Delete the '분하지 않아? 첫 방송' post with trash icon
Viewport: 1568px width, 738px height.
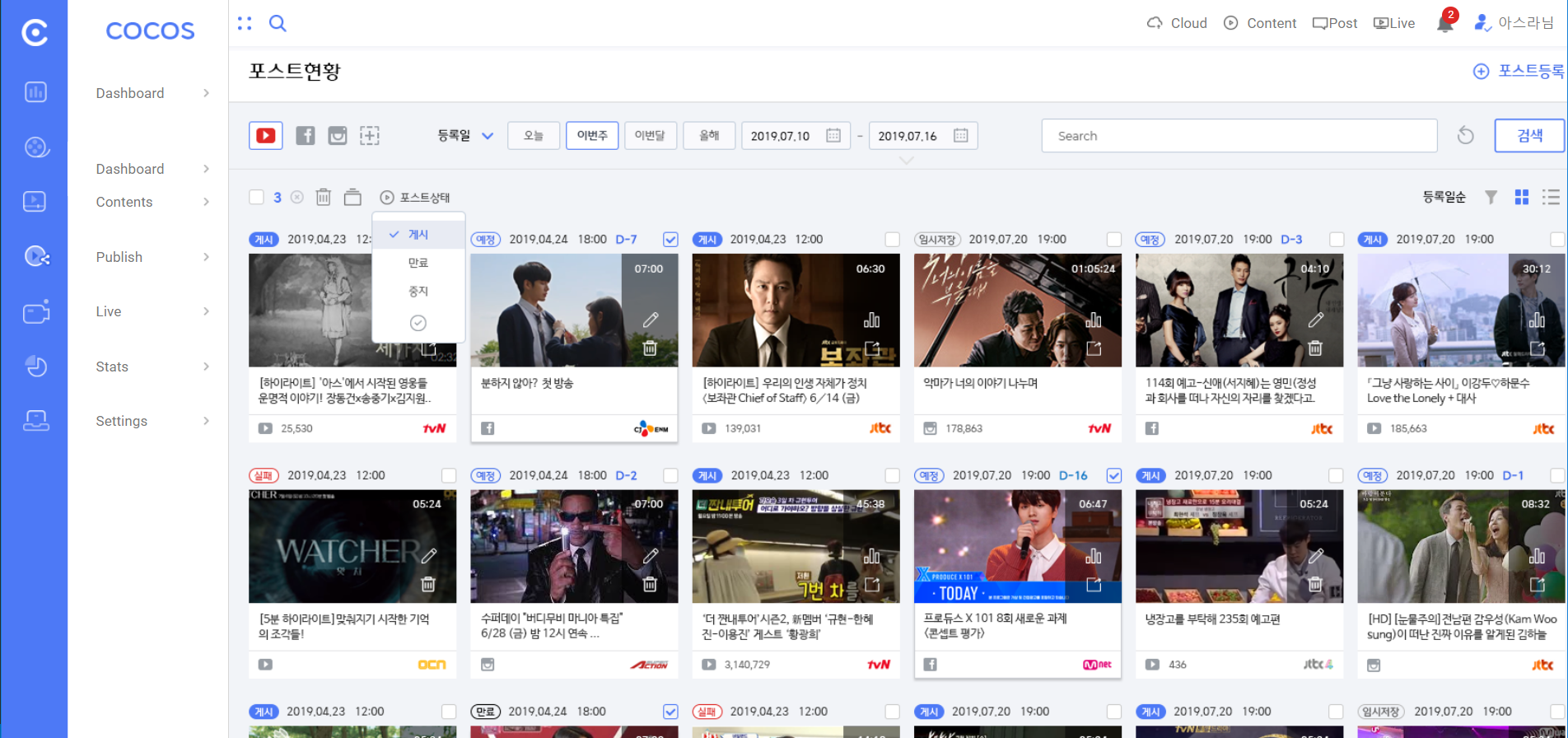tap(651, 348)
